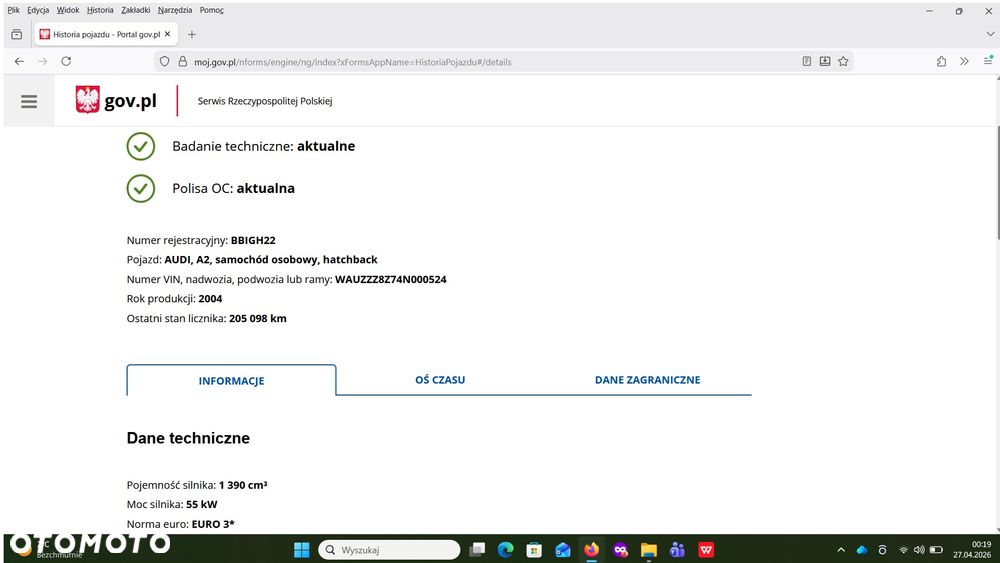
Task: Open File Explorer from taskbar
Action: [x=649, y=550]
